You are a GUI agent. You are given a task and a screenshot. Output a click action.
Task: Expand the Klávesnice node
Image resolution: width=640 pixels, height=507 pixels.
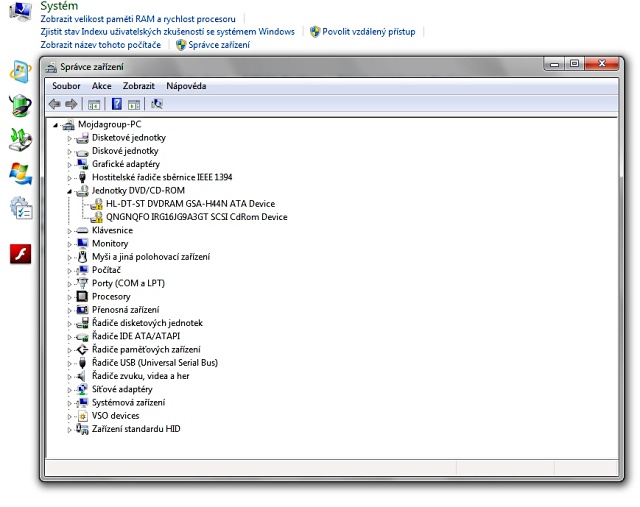coord(69,231)
